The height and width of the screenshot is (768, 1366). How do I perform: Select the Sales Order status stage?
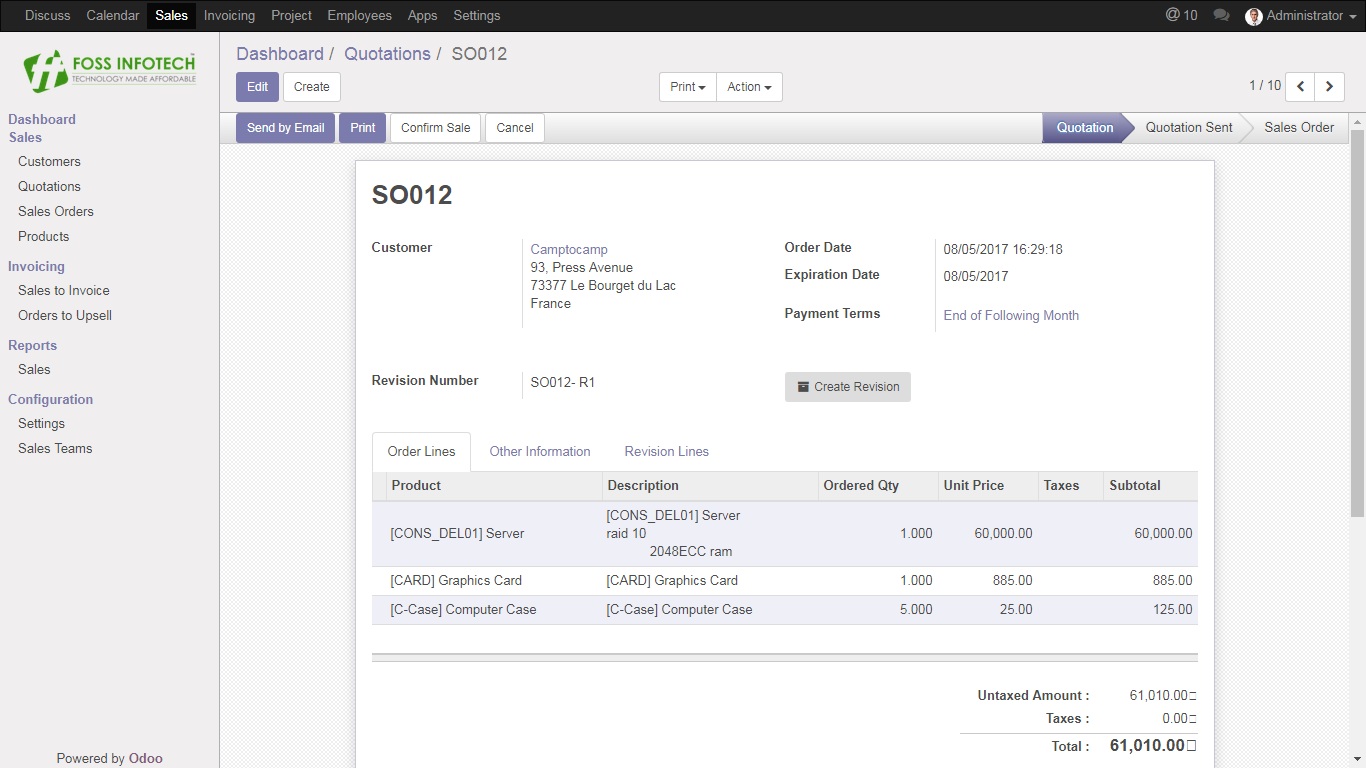[x=1299, y=128]
